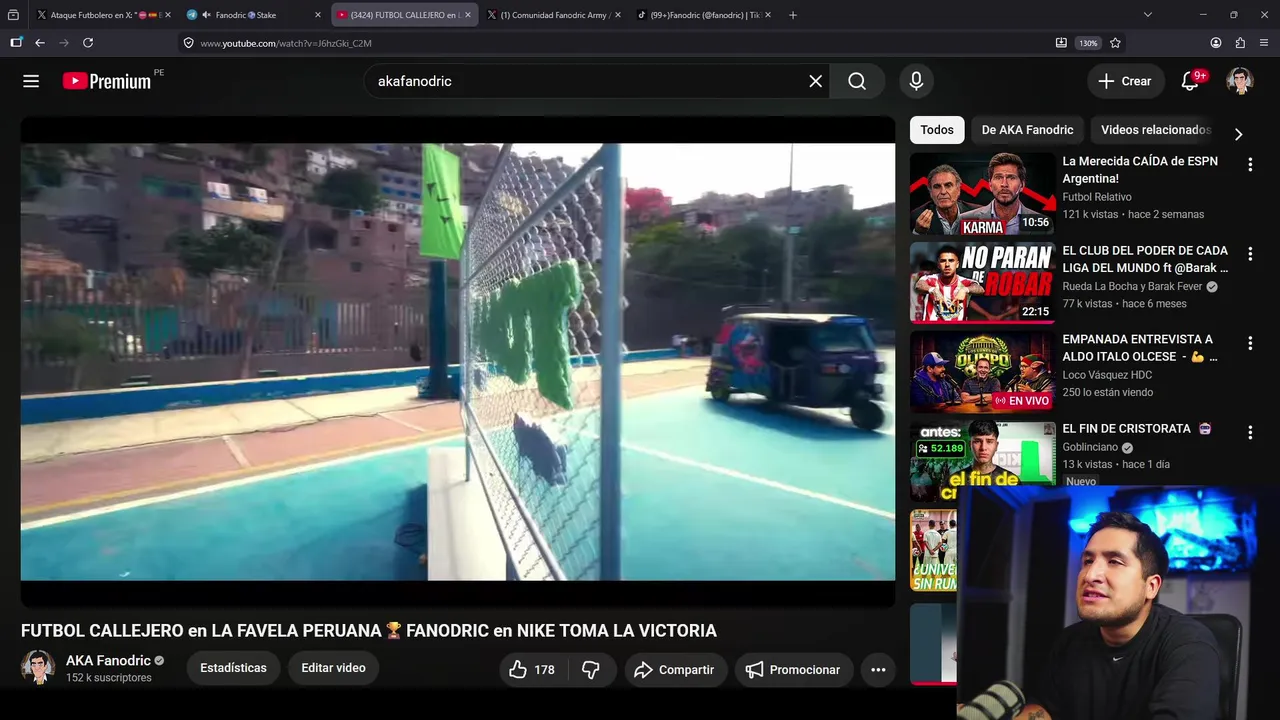Switch to Comunidad Fanodric Army tab
The height and width of the screenshot is (720, 1280).
point(552,15)
